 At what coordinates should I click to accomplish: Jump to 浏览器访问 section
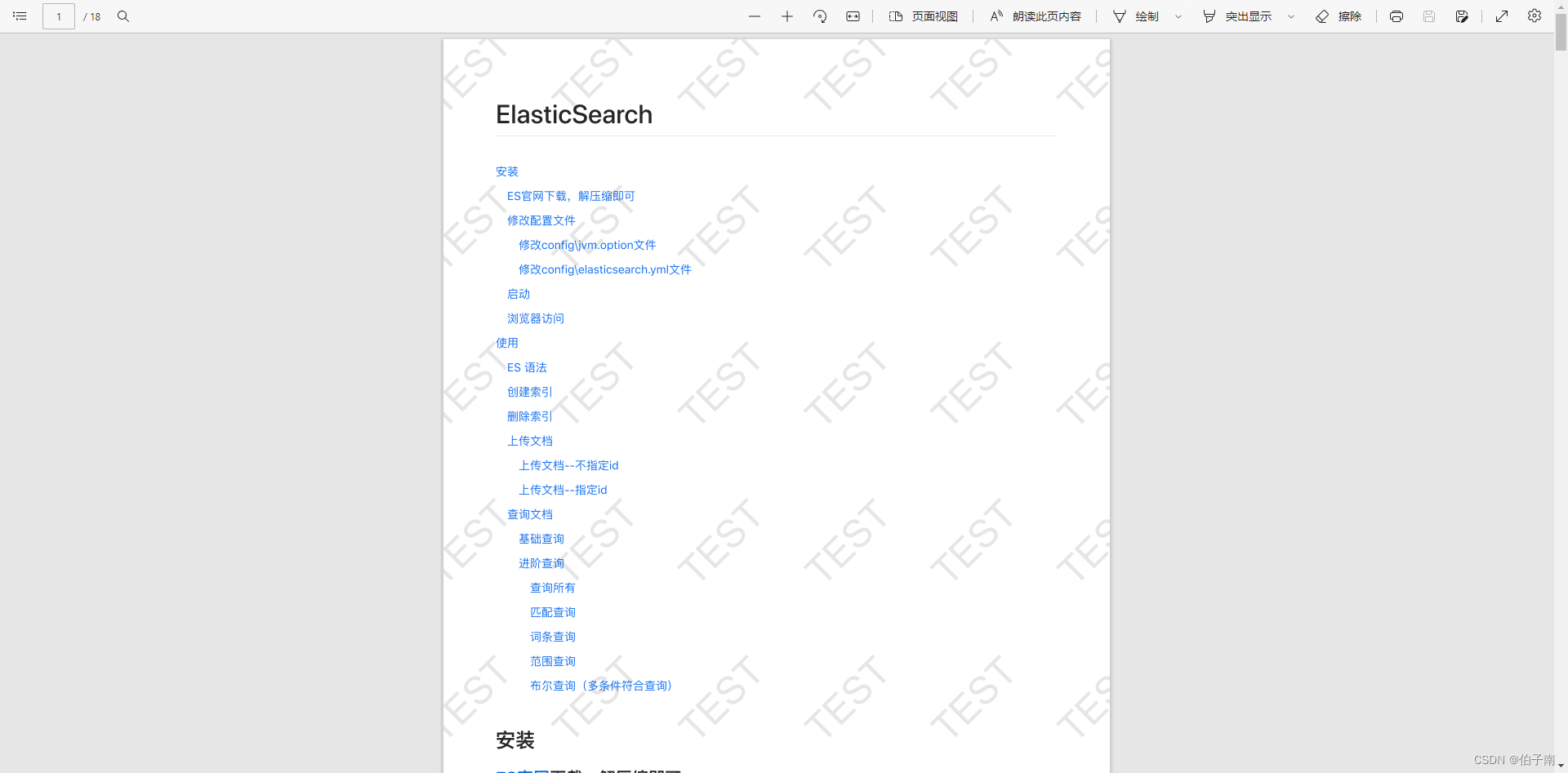pos(536,318)
